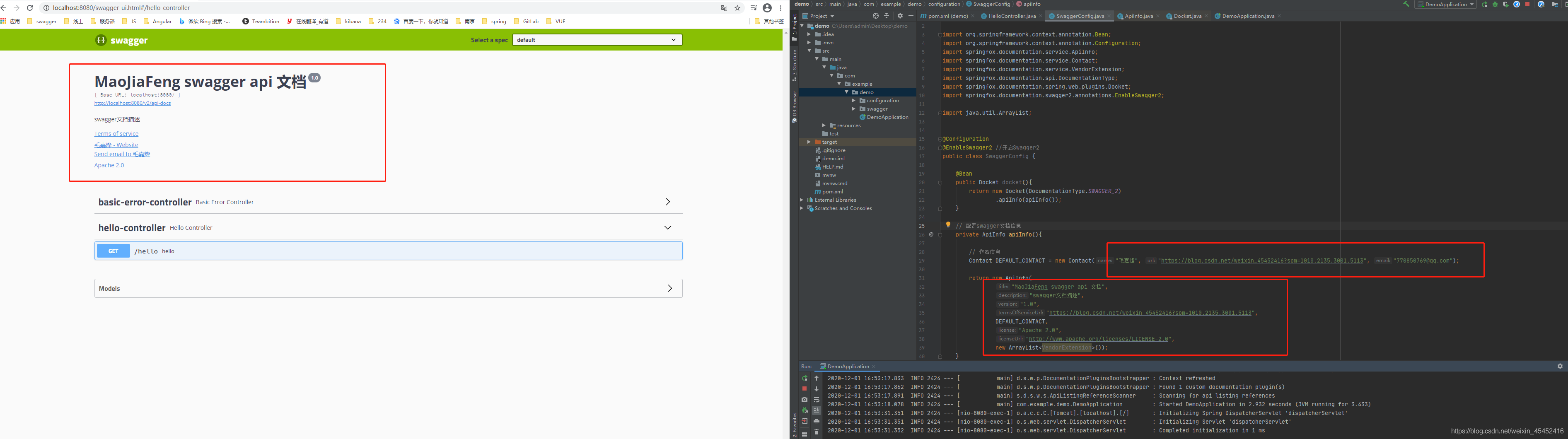Open the Chrome profile avatar
1568x439 pixels.
(x=767, y=8)
